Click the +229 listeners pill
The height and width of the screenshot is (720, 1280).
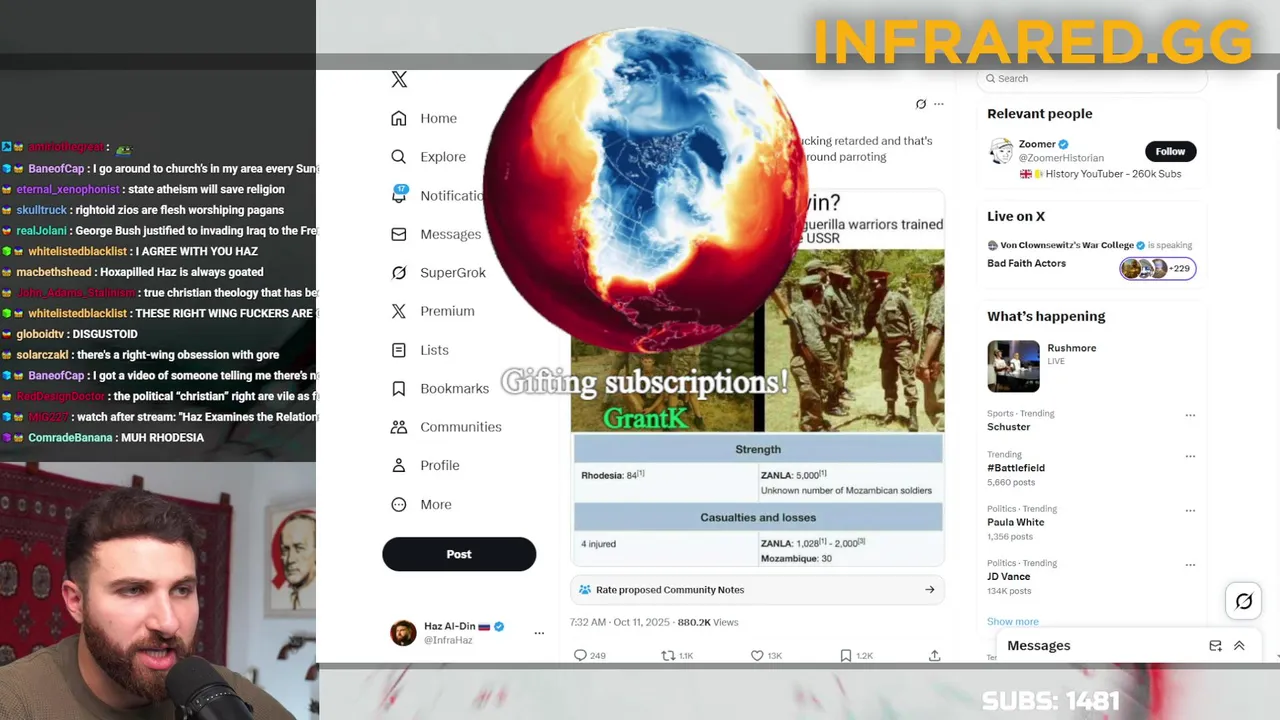(x=1158, y=268)
